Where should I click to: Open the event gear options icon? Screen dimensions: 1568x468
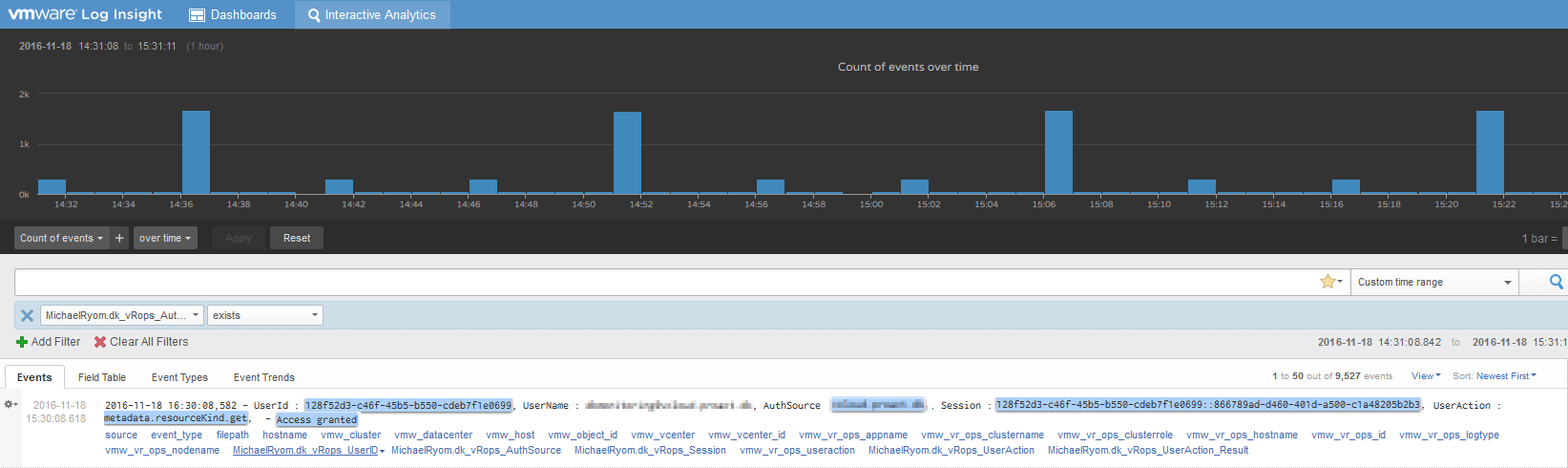point(10,405)
